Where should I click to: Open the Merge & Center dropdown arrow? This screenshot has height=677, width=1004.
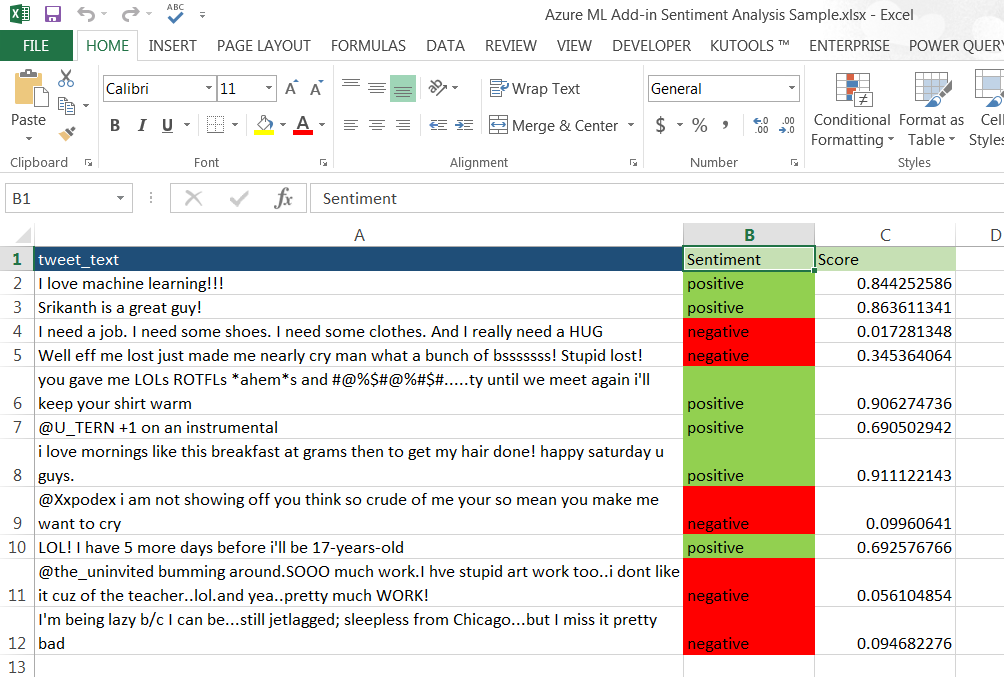coord(631,125)
